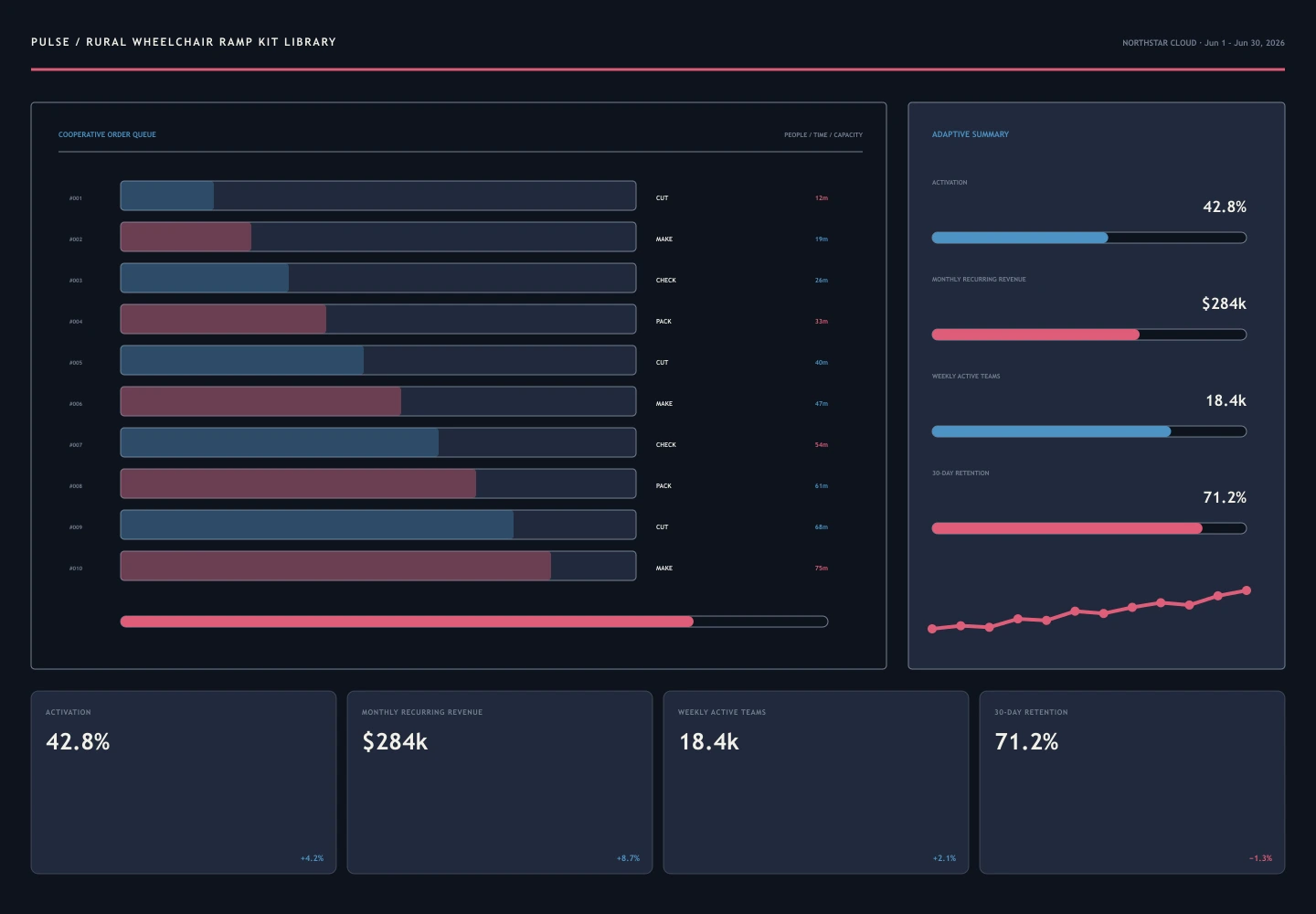Select the "18.4k" value in Adaptive Summary
1316x914 pixels.
pyautogui.click(x=1226, y=400)
